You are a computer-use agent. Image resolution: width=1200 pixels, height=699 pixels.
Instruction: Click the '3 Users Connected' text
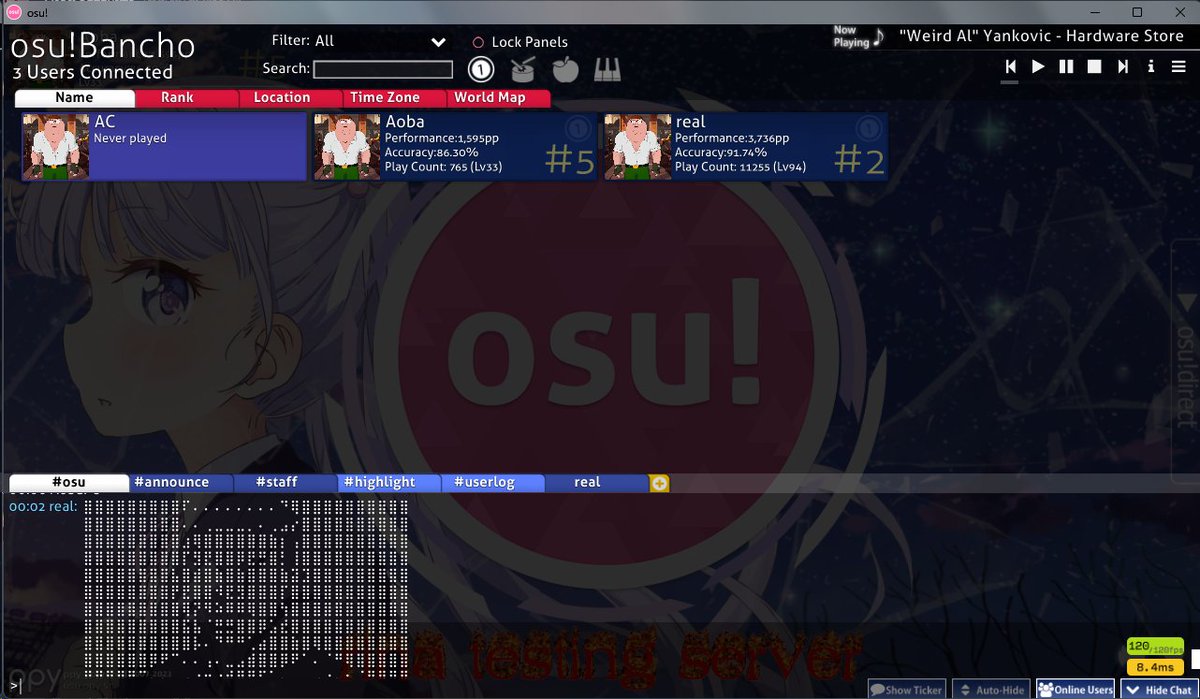click(92, 72)
